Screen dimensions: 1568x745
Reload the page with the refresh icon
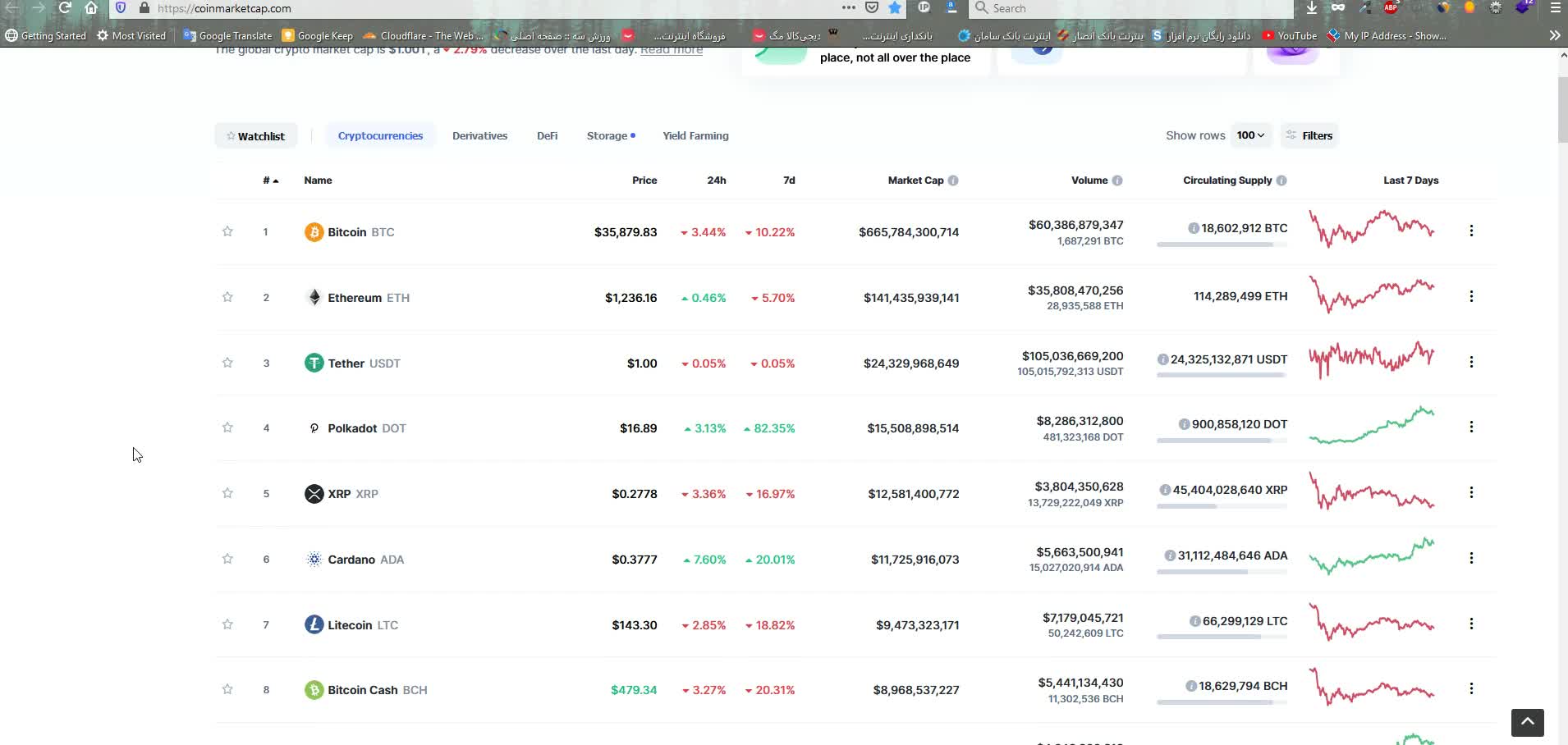coord(65,8)
